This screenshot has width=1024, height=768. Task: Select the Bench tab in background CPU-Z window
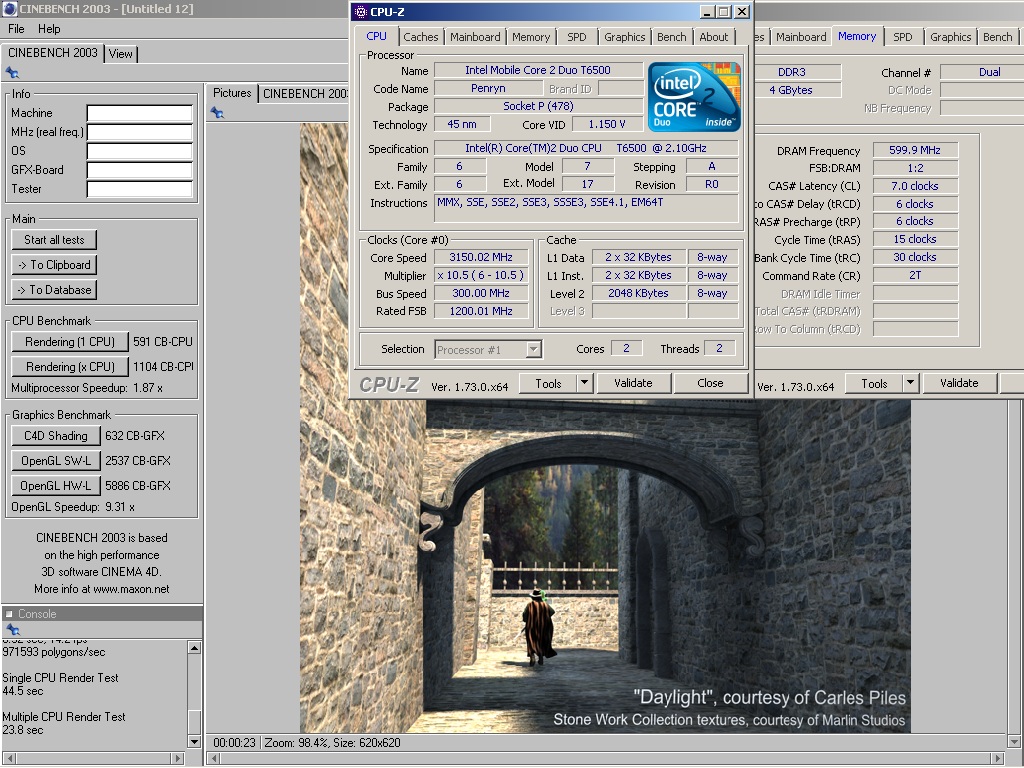click(x=997, y=37)
